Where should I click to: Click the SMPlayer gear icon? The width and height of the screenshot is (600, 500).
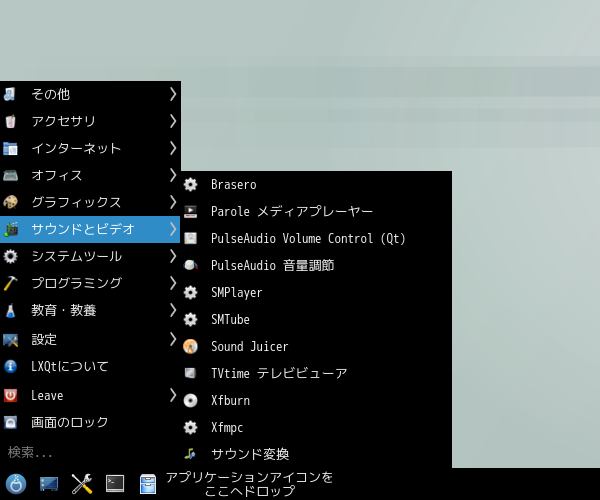pos(190,292)
